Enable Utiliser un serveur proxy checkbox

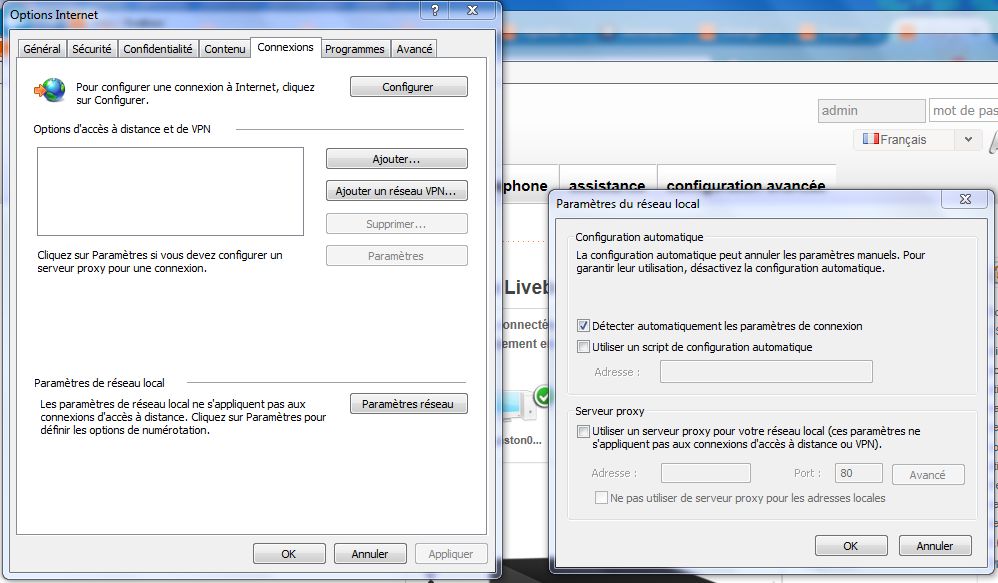click(x=583, y=432)
